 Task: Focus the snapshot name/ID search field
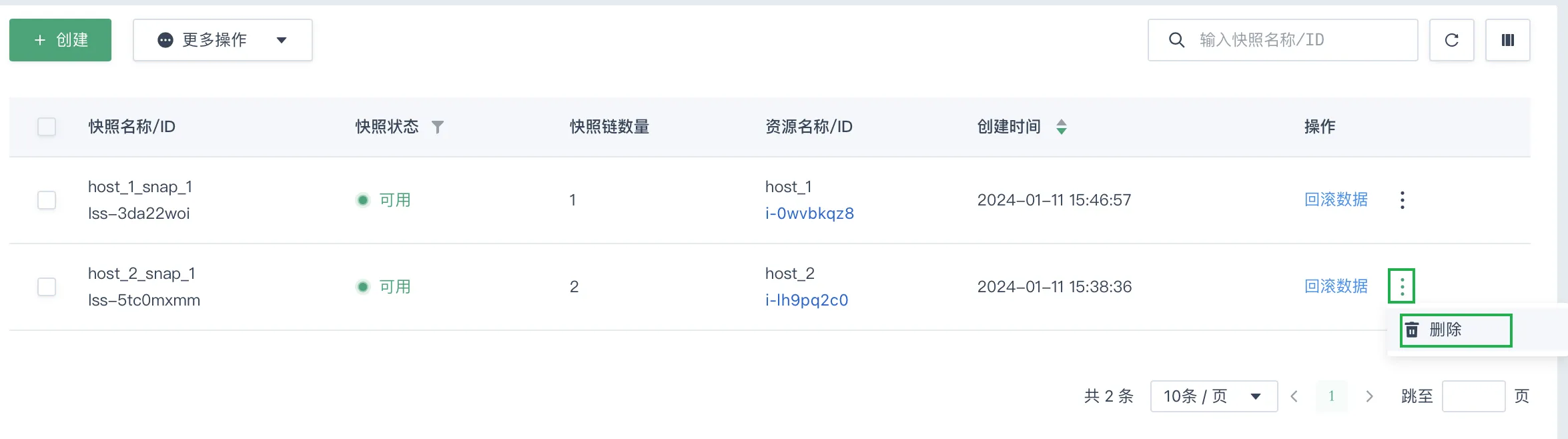(x=1282, y=40)
